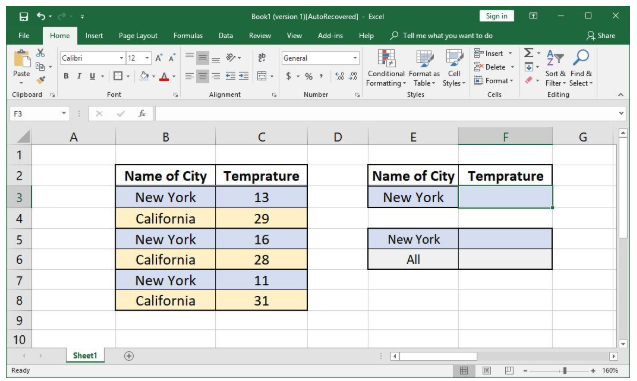Enable Wrap Text icon

click(262, 58)
